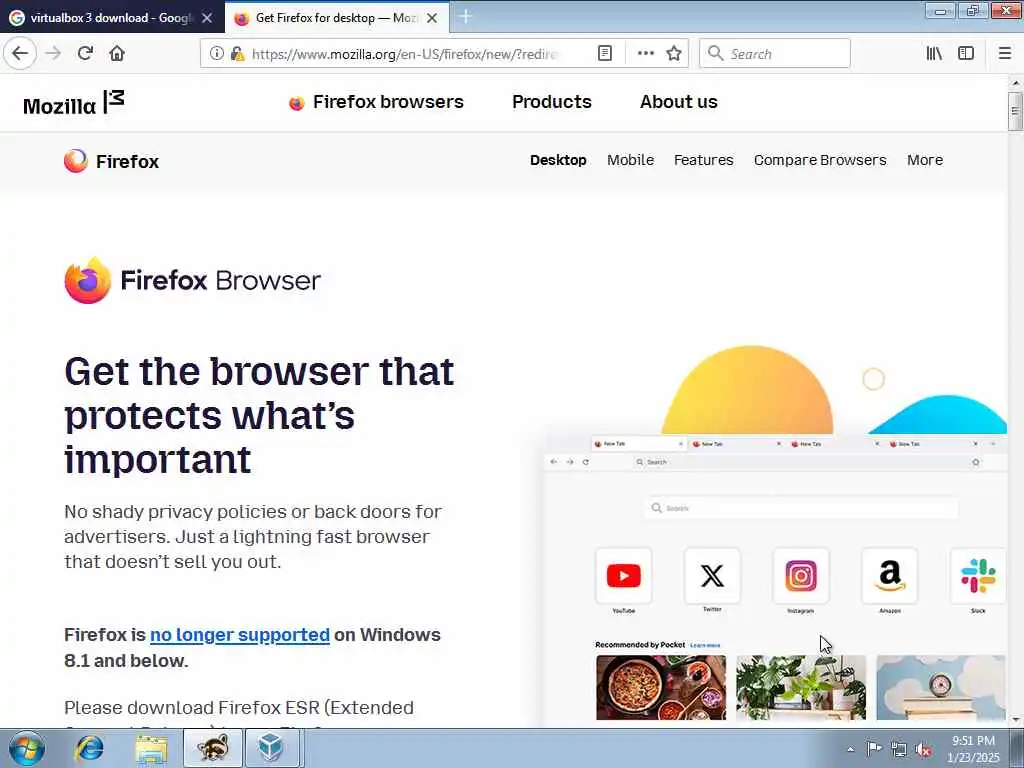Screen dimensions: 1024x768
Task: Open the Library bookmarks and history icon
Action: click(x=934, y=54)
